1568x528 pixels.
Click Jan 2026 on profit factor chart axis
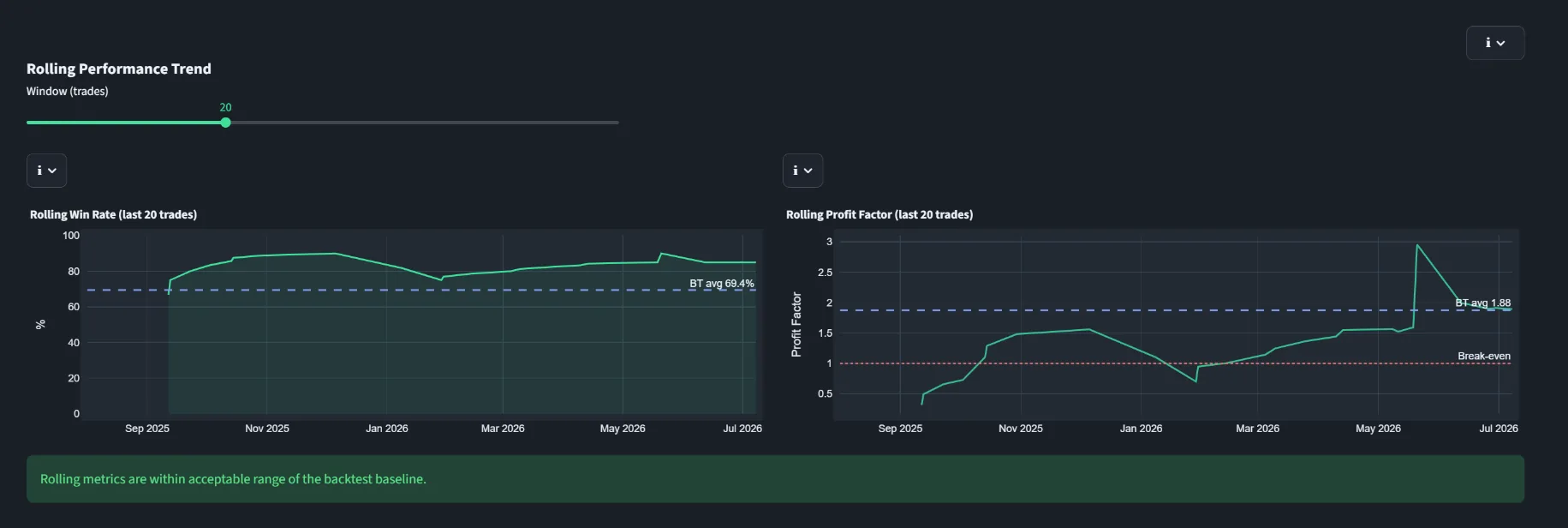click(1141, 429)
